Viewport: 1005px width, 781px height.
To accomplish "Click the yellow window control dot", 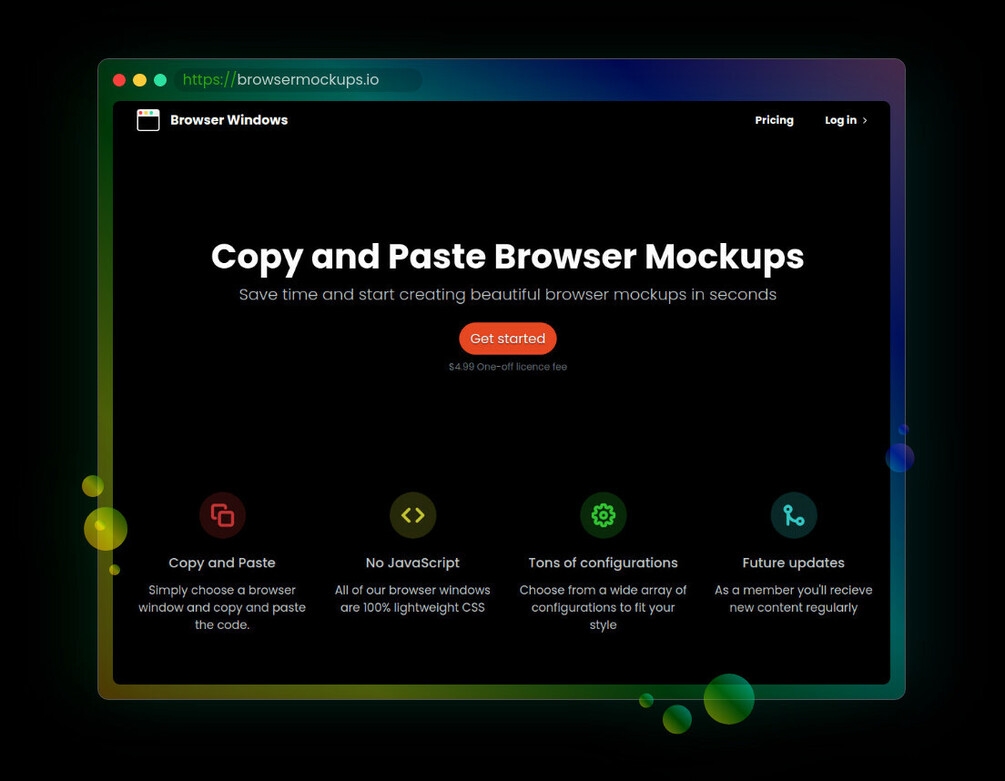I will 140,80.
